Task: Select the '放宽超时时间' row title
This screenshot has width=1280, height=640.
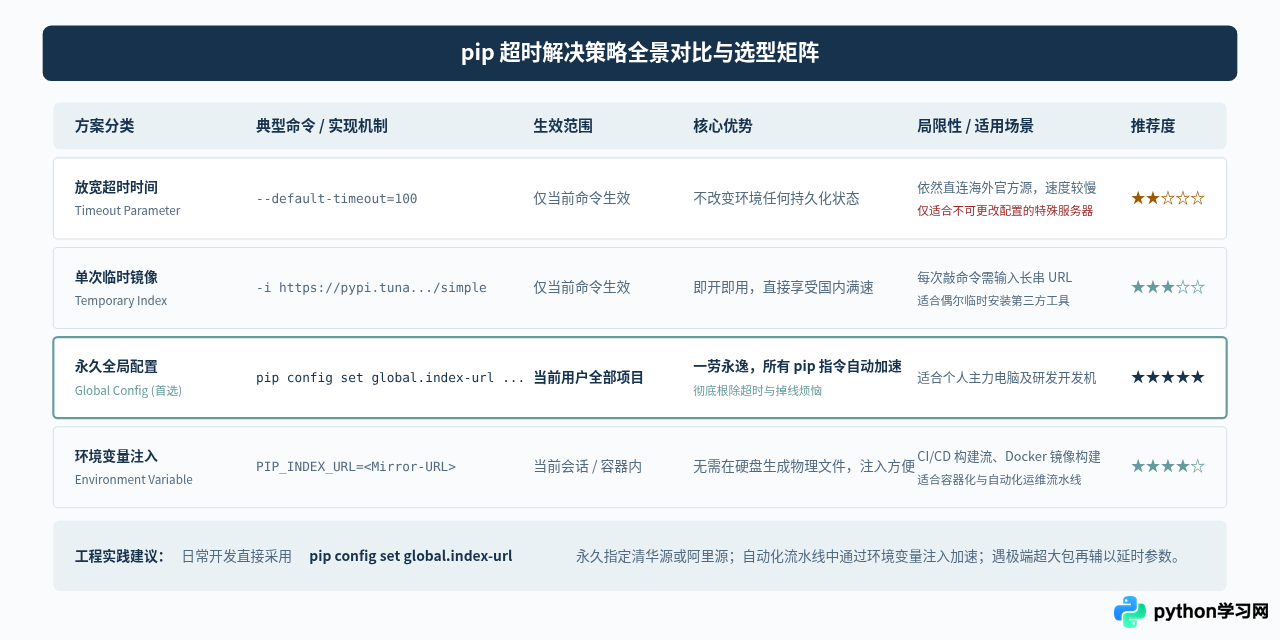Action: tap(116, 187)
